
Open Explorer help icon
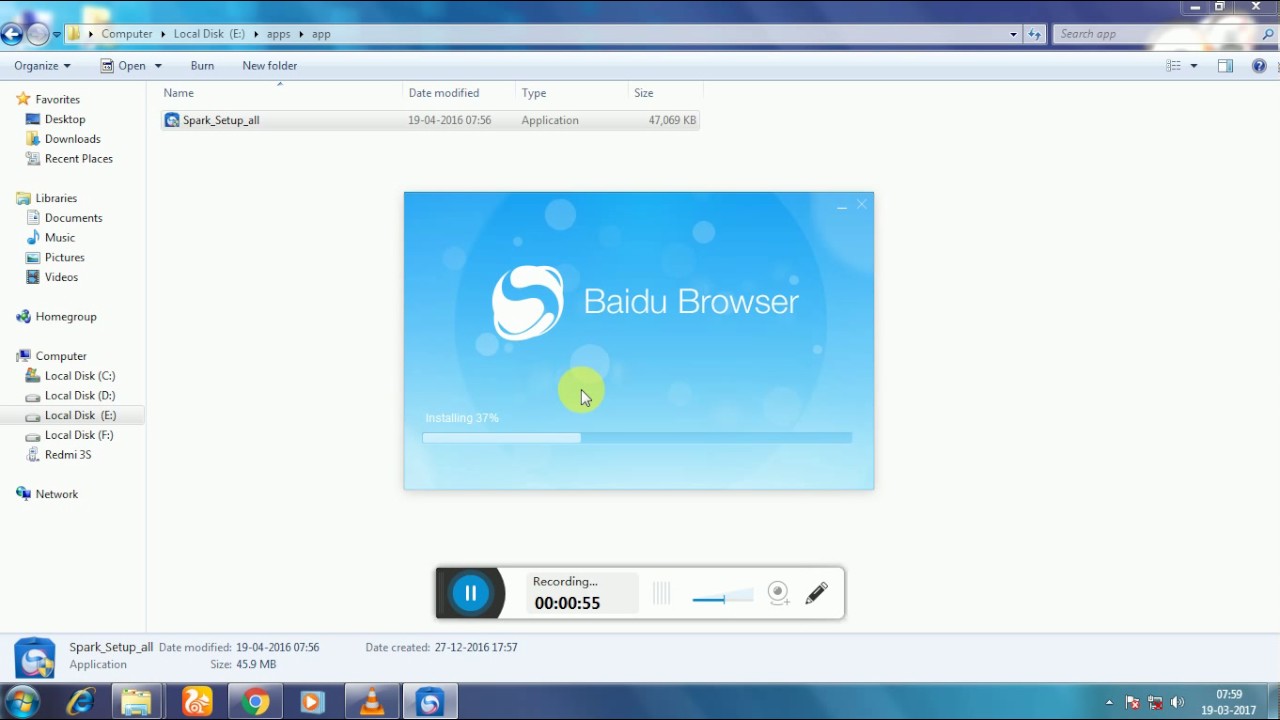pyautogui.click(x=1259, y=66)
